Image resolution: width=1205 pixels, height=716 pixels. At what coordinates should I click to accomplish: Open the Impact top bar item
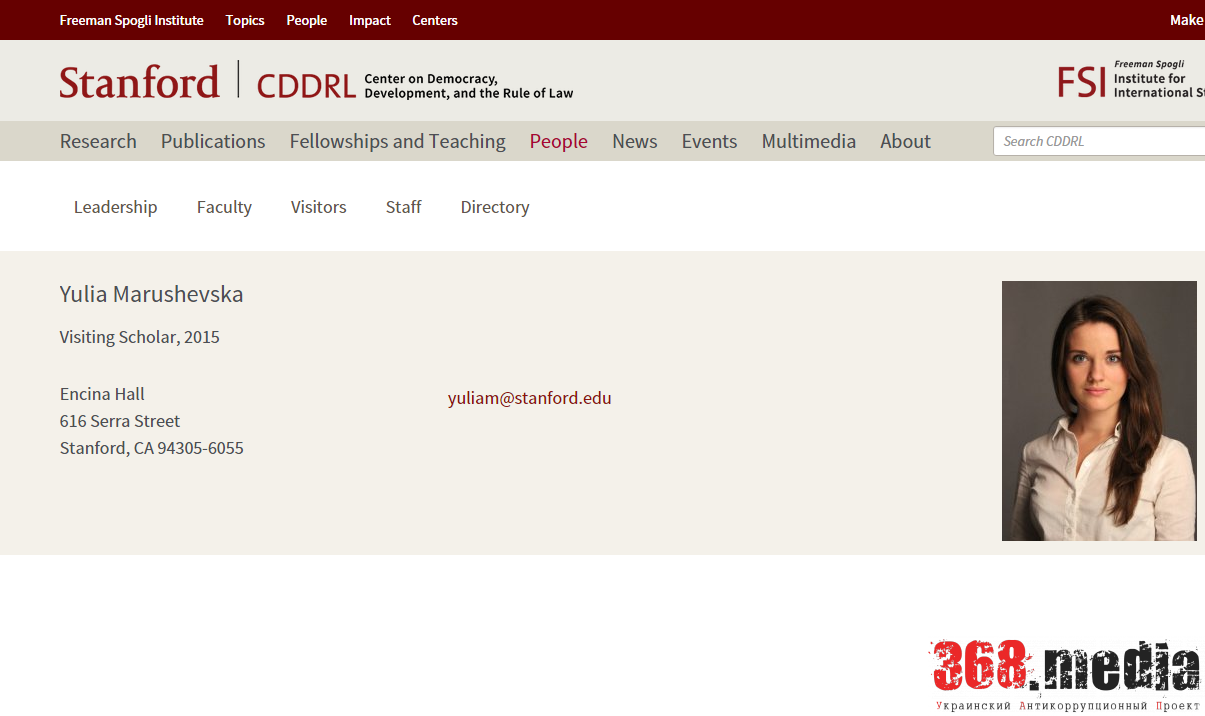tap(369, 20)
